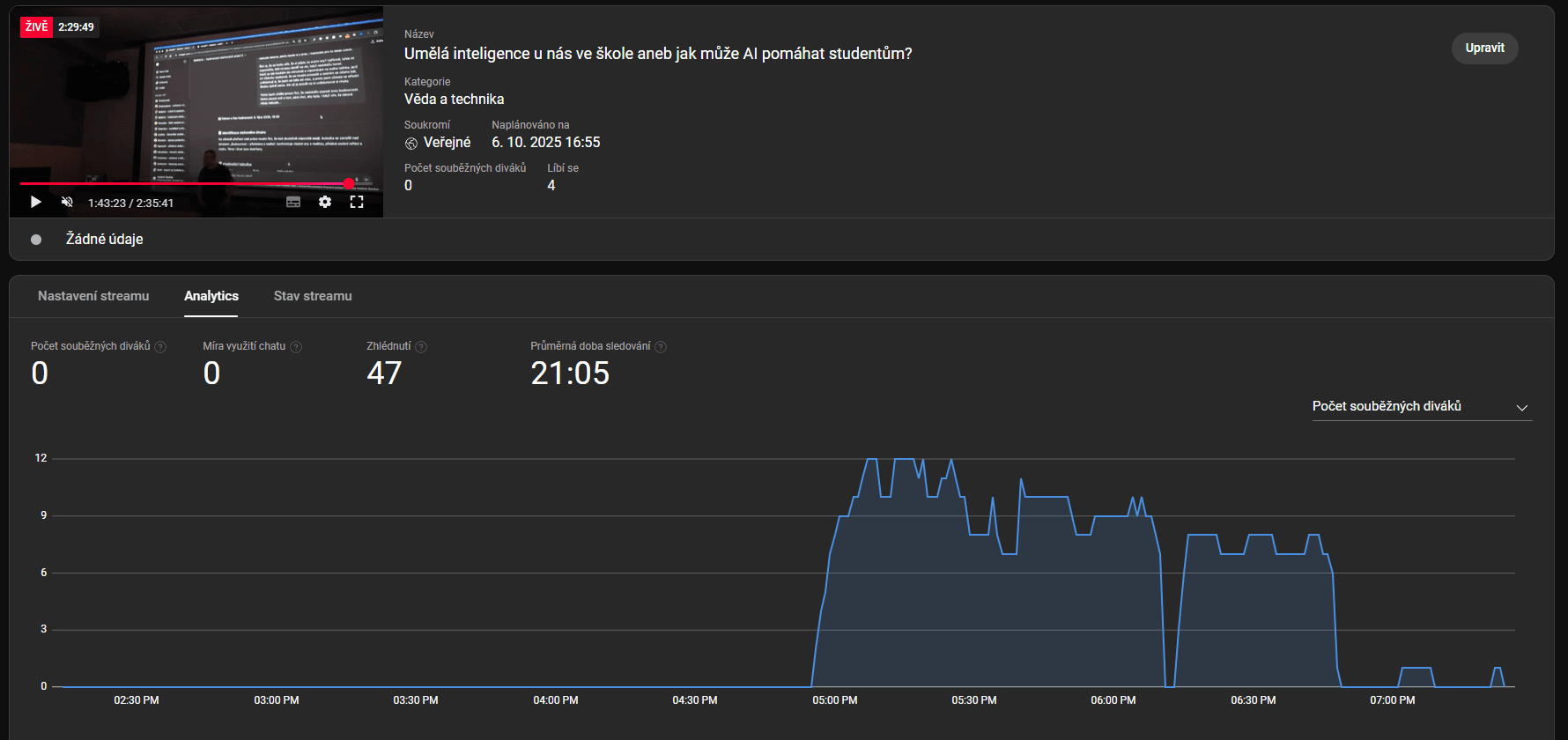Play the live stream preview video
The height and width of the screenshot is (740, 1568).
point(36,202)
